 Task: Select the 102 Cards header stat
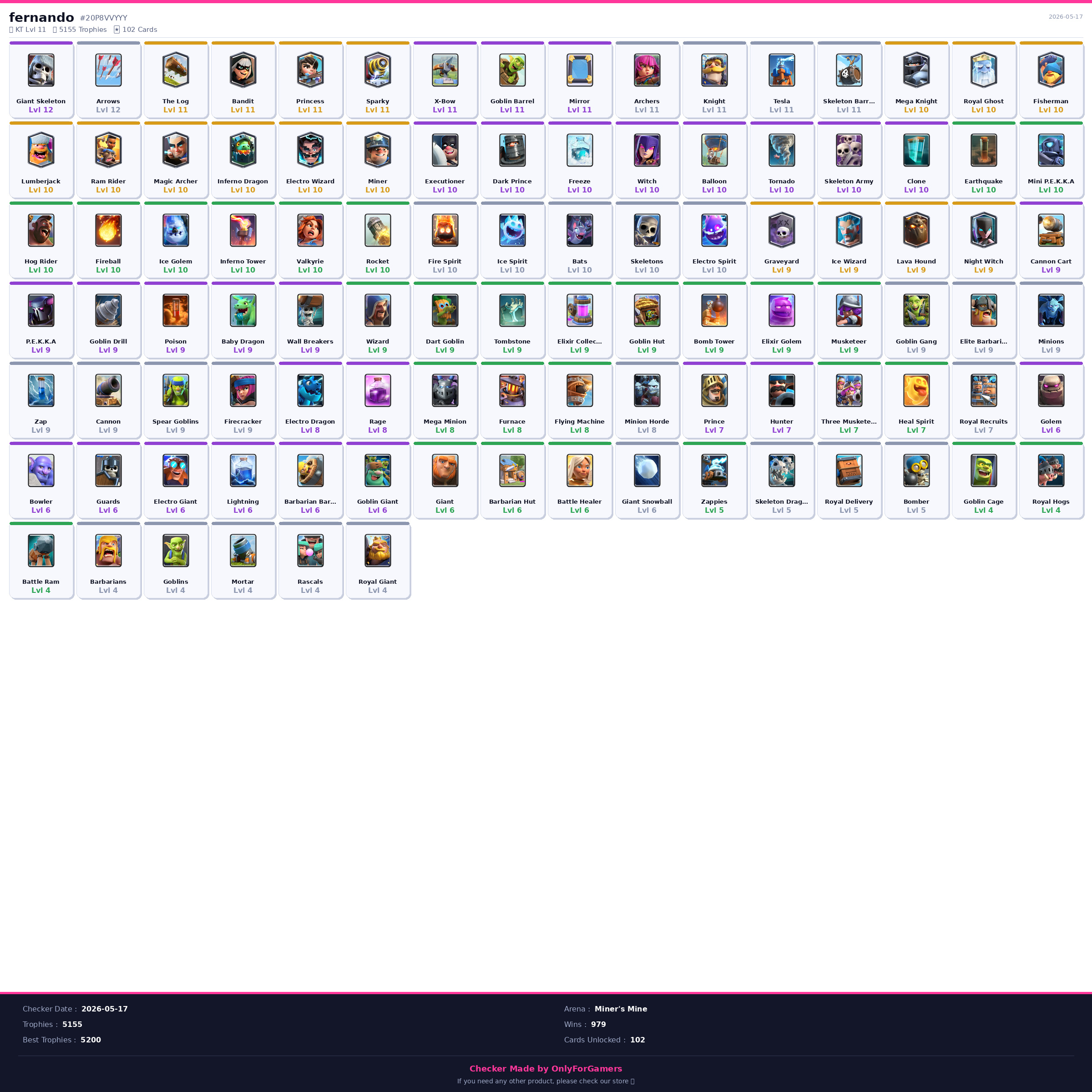(136, 30)
